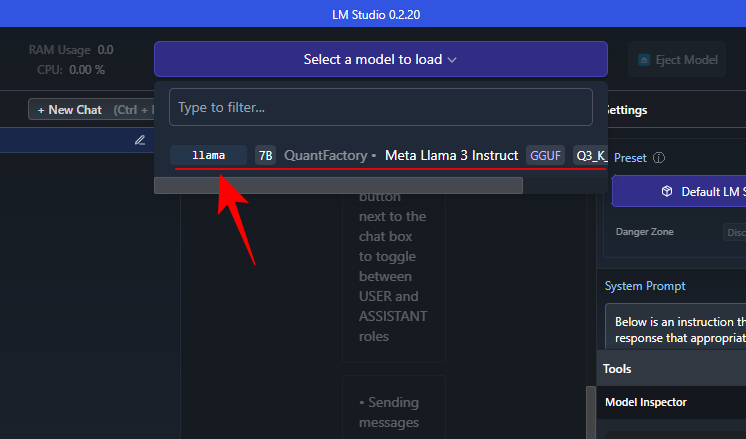This screenshot has width=746, height=439.
Task: Click the Danger Zone discard button
Action: (x=735, y=232)
